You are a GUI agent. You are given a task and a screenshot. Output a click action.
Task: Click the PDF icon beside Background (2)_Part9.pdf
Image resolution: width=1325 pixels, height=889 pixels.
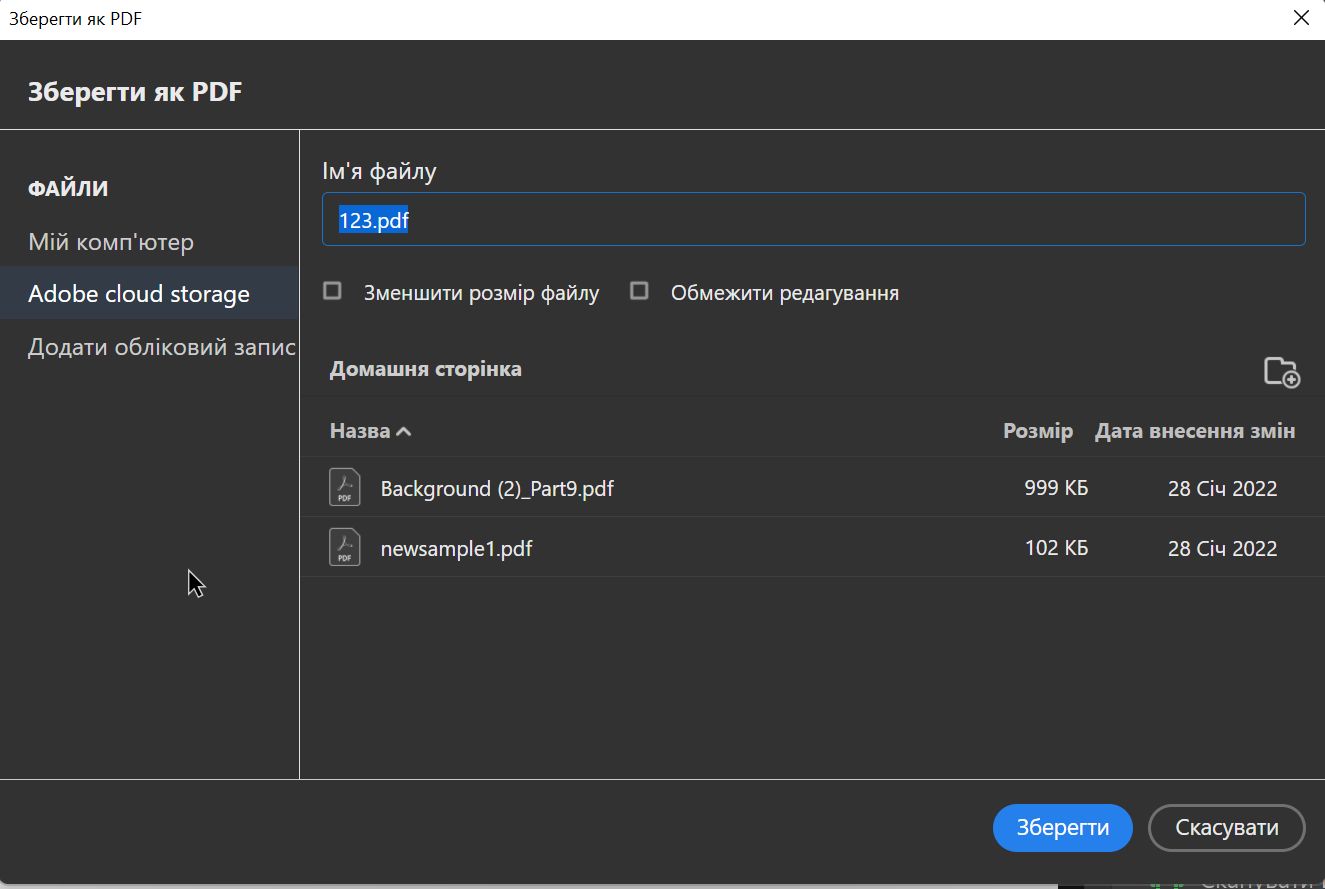345,488
